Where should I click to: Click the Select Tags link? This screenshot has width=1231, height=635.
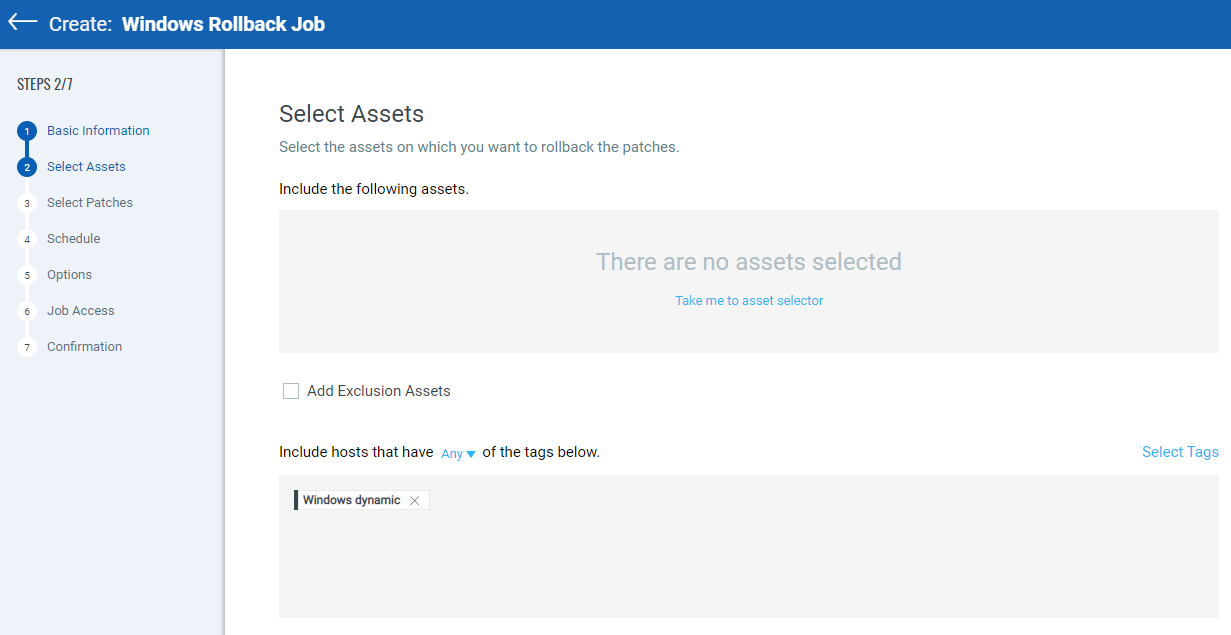(x=1180, y=452)
